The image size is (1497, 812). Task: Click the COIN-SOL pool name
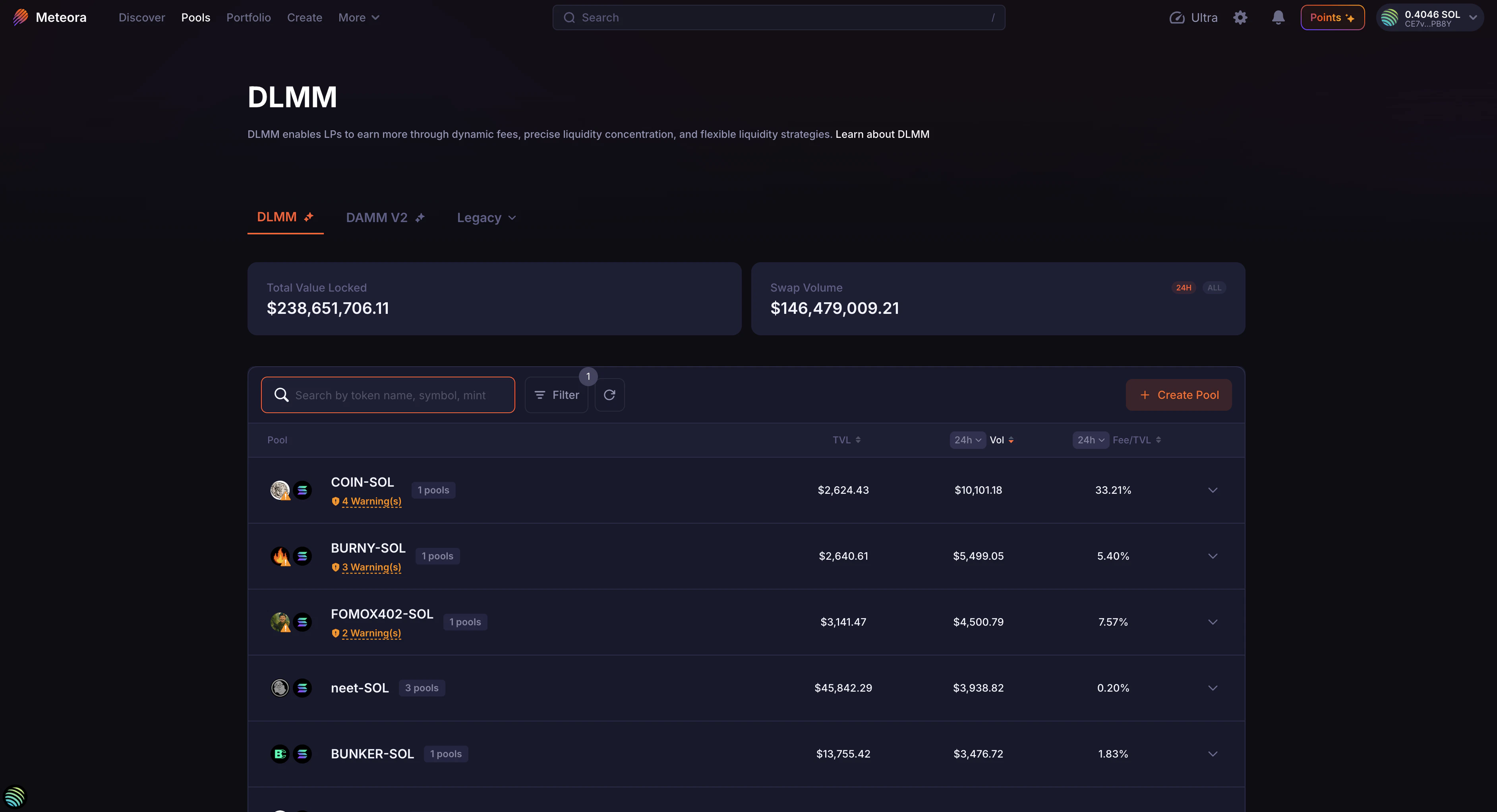coord(363,482)
